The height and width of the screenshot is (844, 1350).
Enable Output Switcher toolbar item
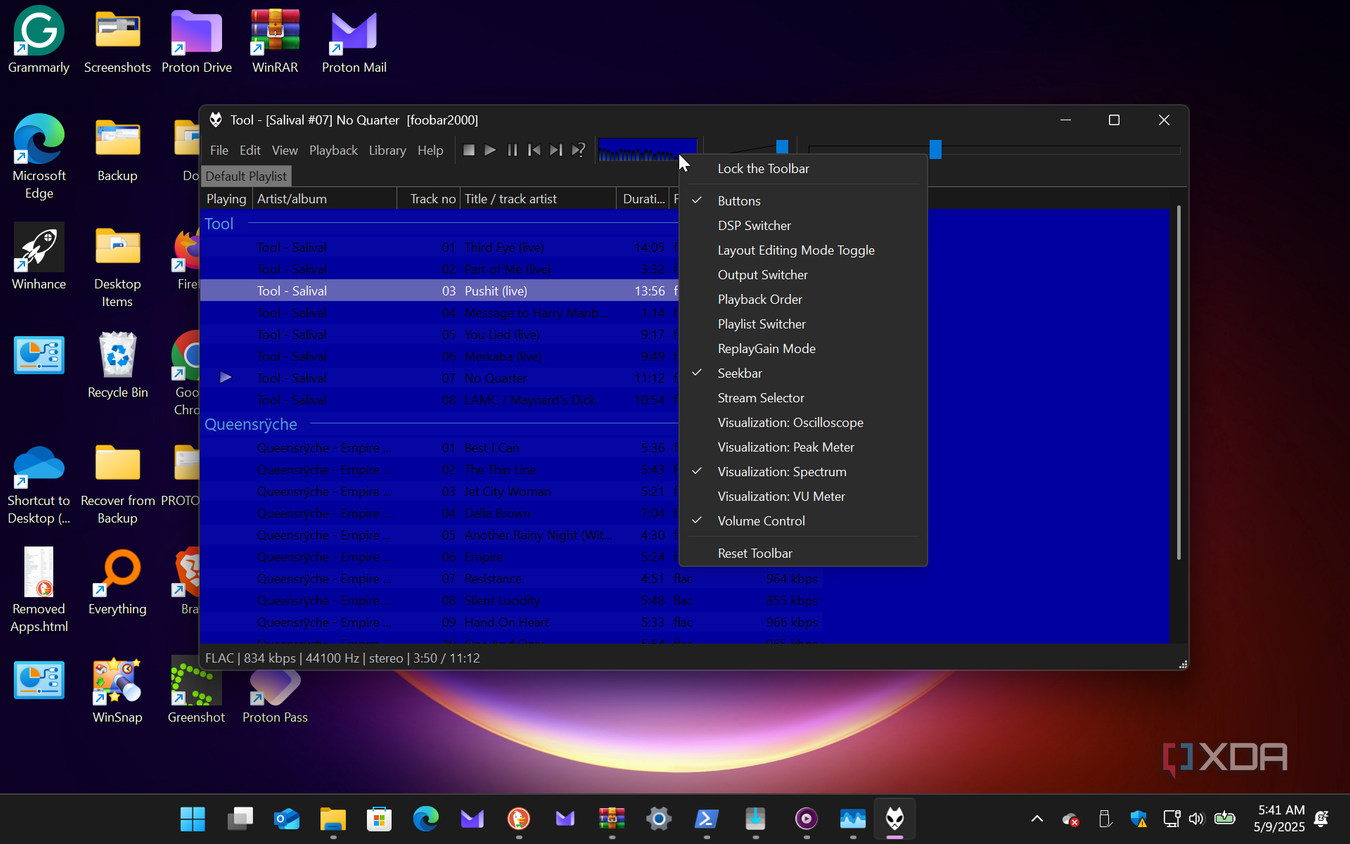coord(803,275)
